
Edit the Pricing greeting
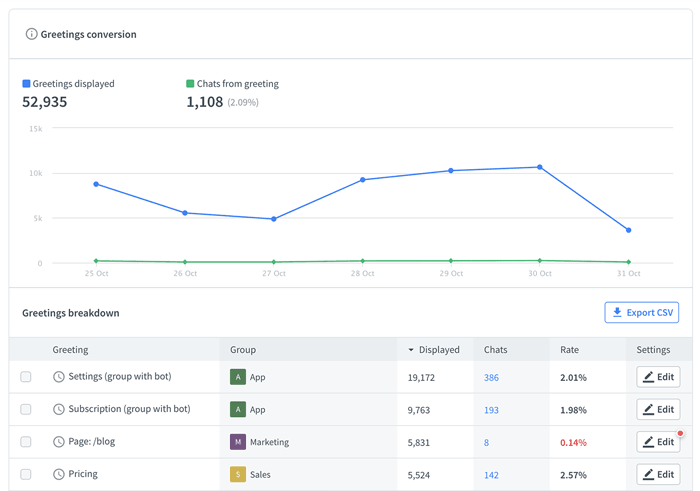658,474
